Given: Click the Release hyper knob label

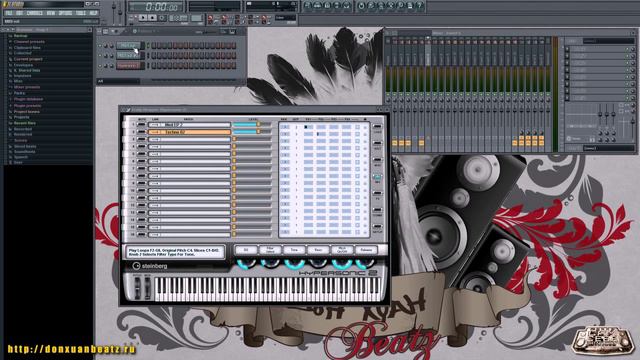Looking at the screenshot, I should click(366, 250).
